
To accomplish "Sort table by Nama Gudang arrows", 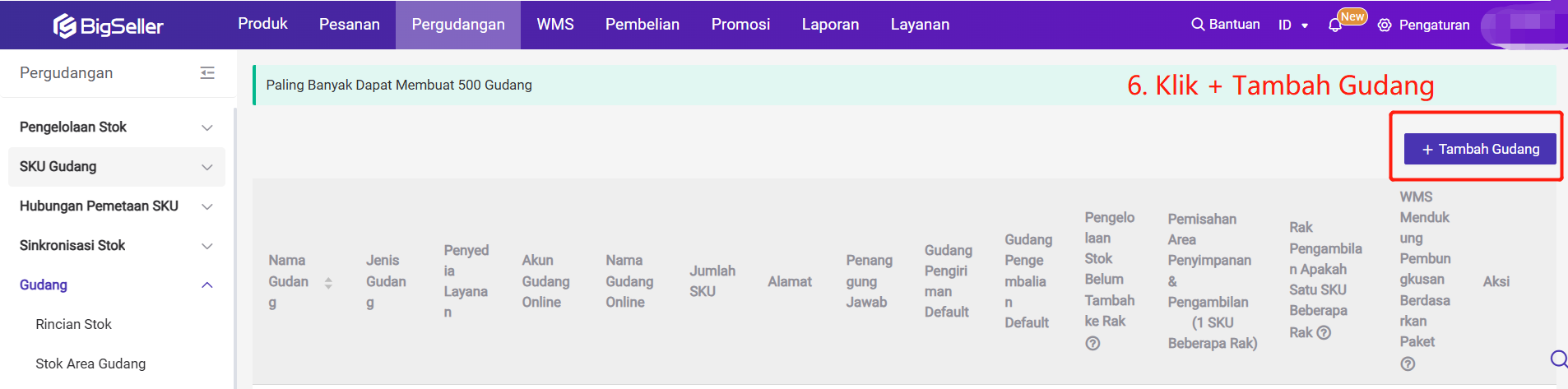I will (328, 283).
